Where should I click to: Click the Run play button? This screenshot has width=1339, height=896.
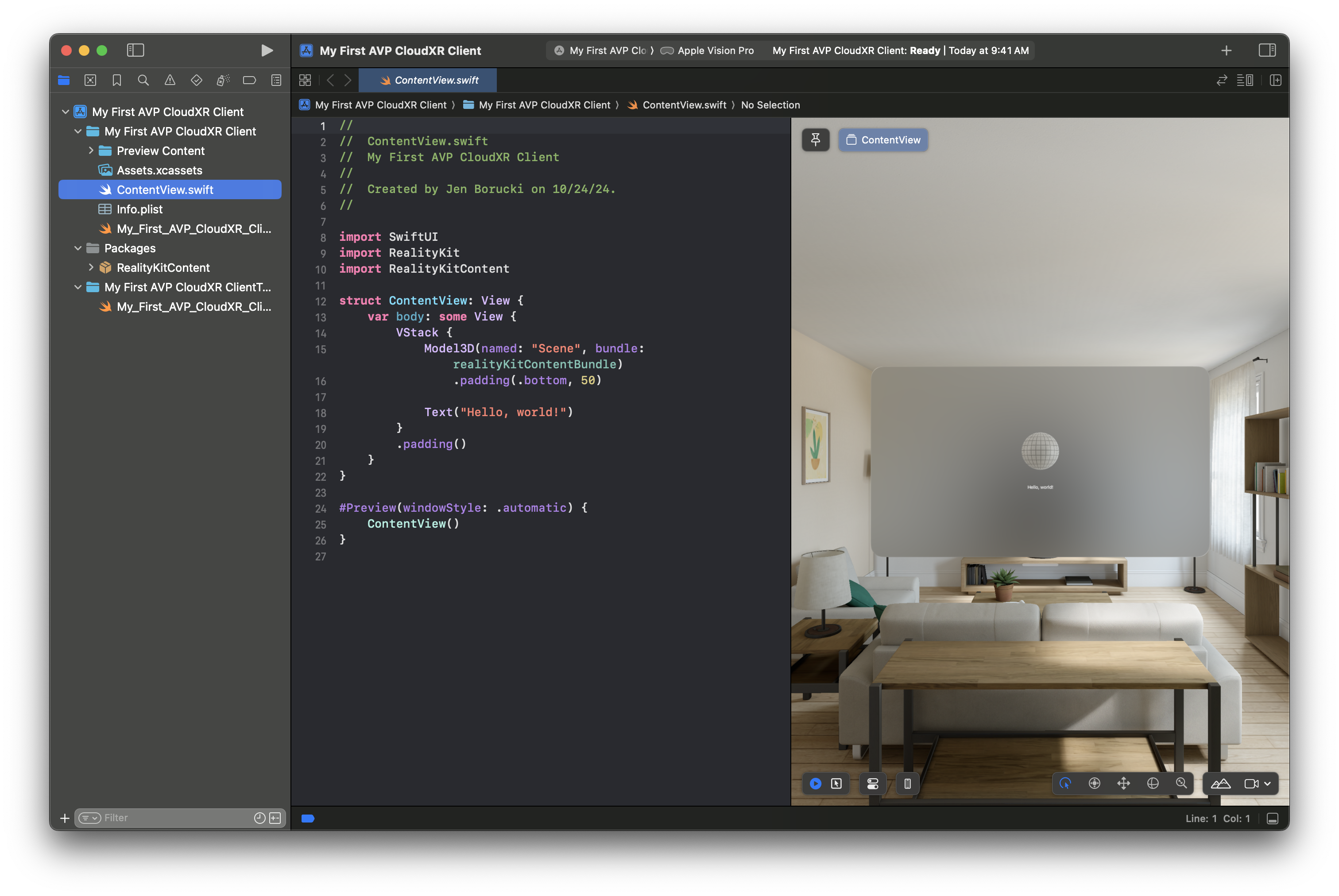pos(266,50)
